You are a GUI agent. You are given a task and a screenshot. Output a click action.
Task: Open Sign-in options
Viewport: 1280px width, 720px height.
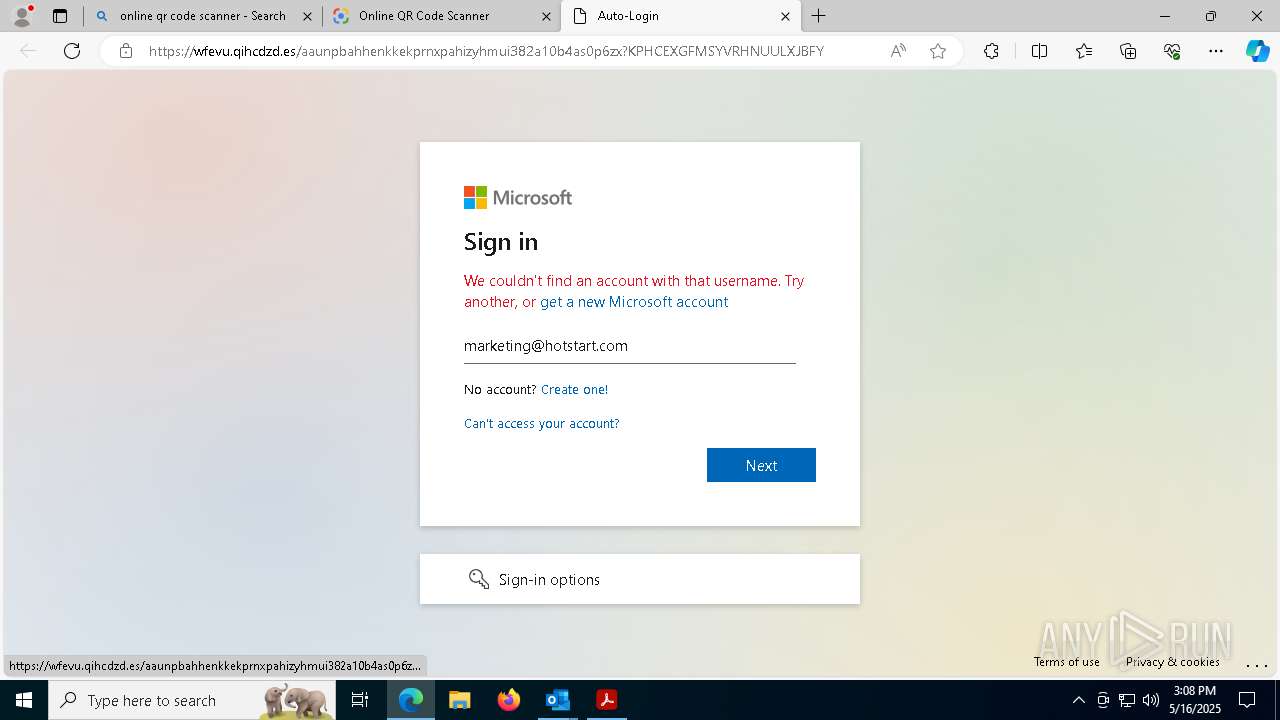[640, 579]
